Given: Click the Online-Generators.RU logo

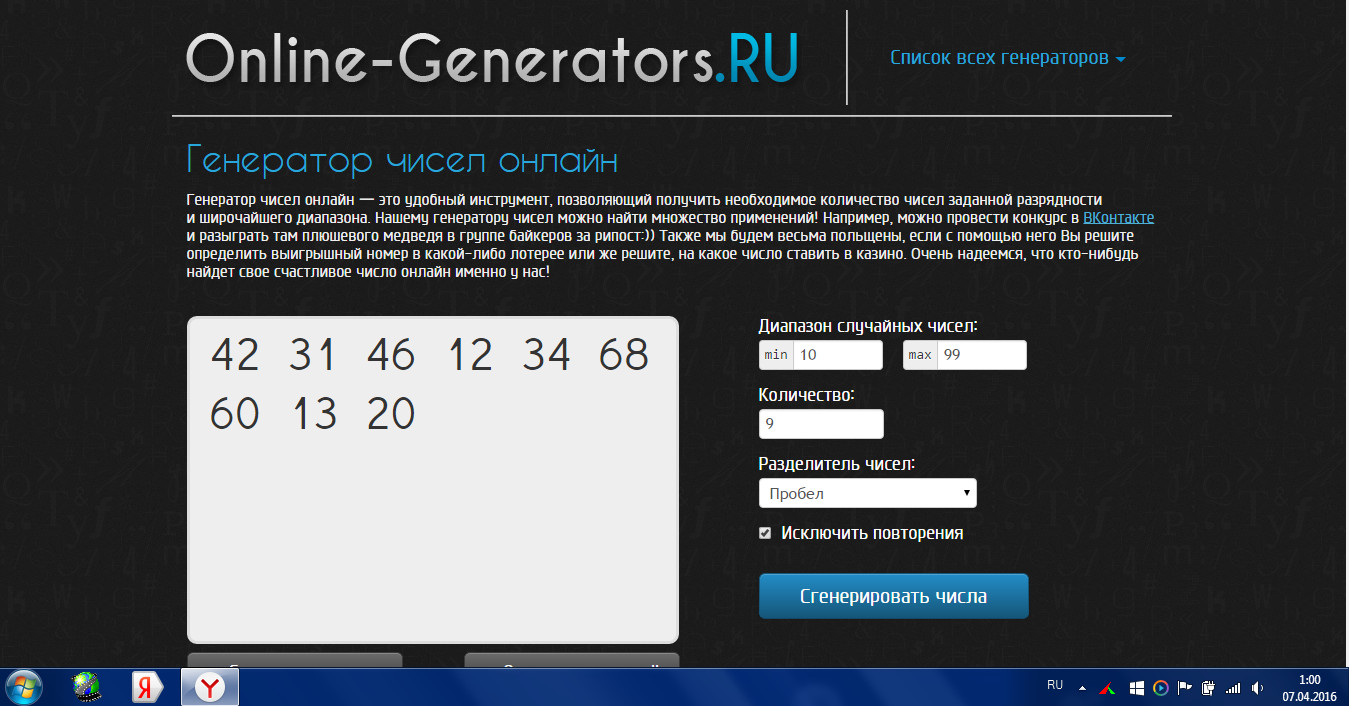Looking at the screenshot, I should (x=492, y=58).
